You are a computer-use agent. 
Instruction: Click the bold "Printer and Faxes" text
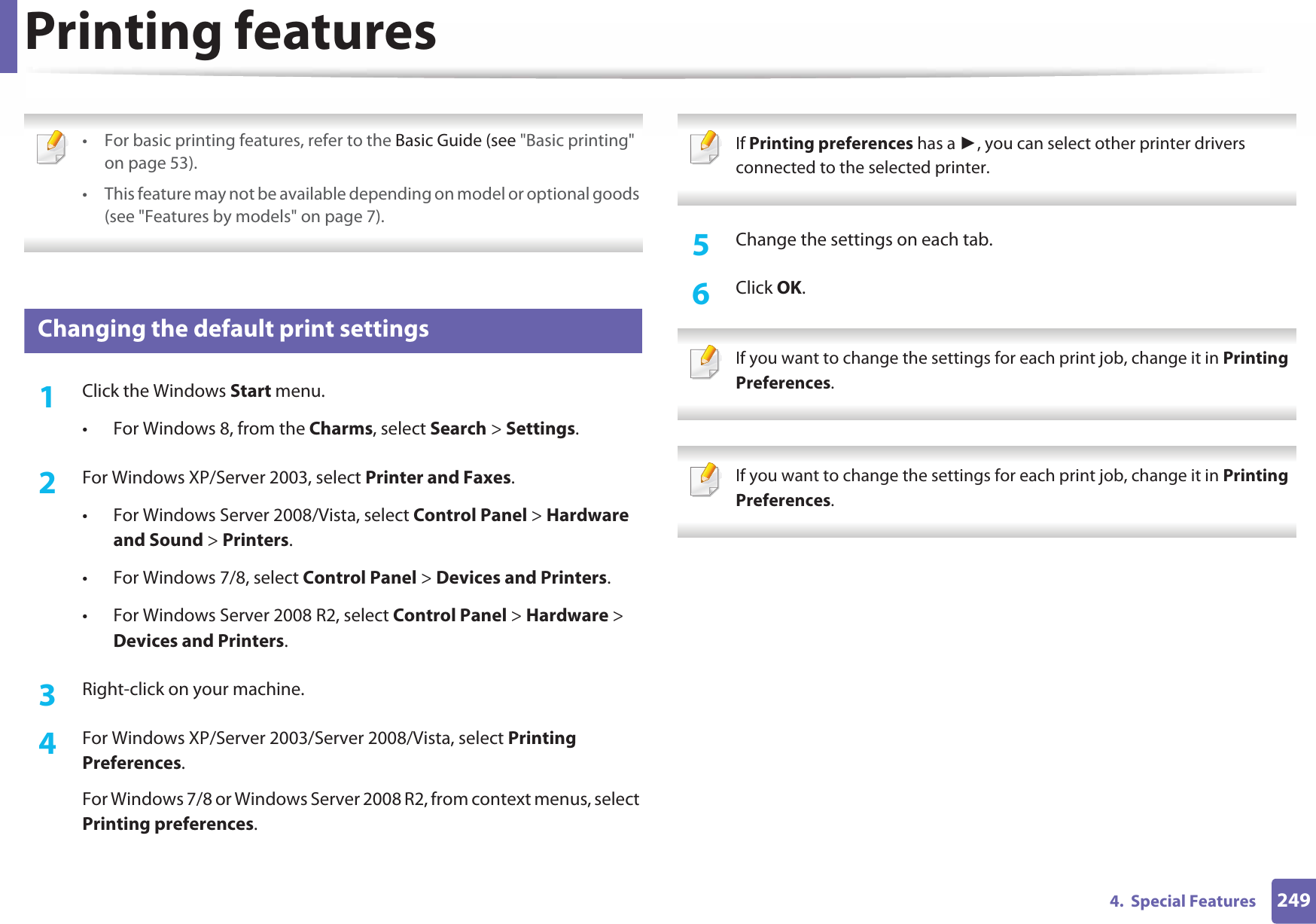point(438,477)
